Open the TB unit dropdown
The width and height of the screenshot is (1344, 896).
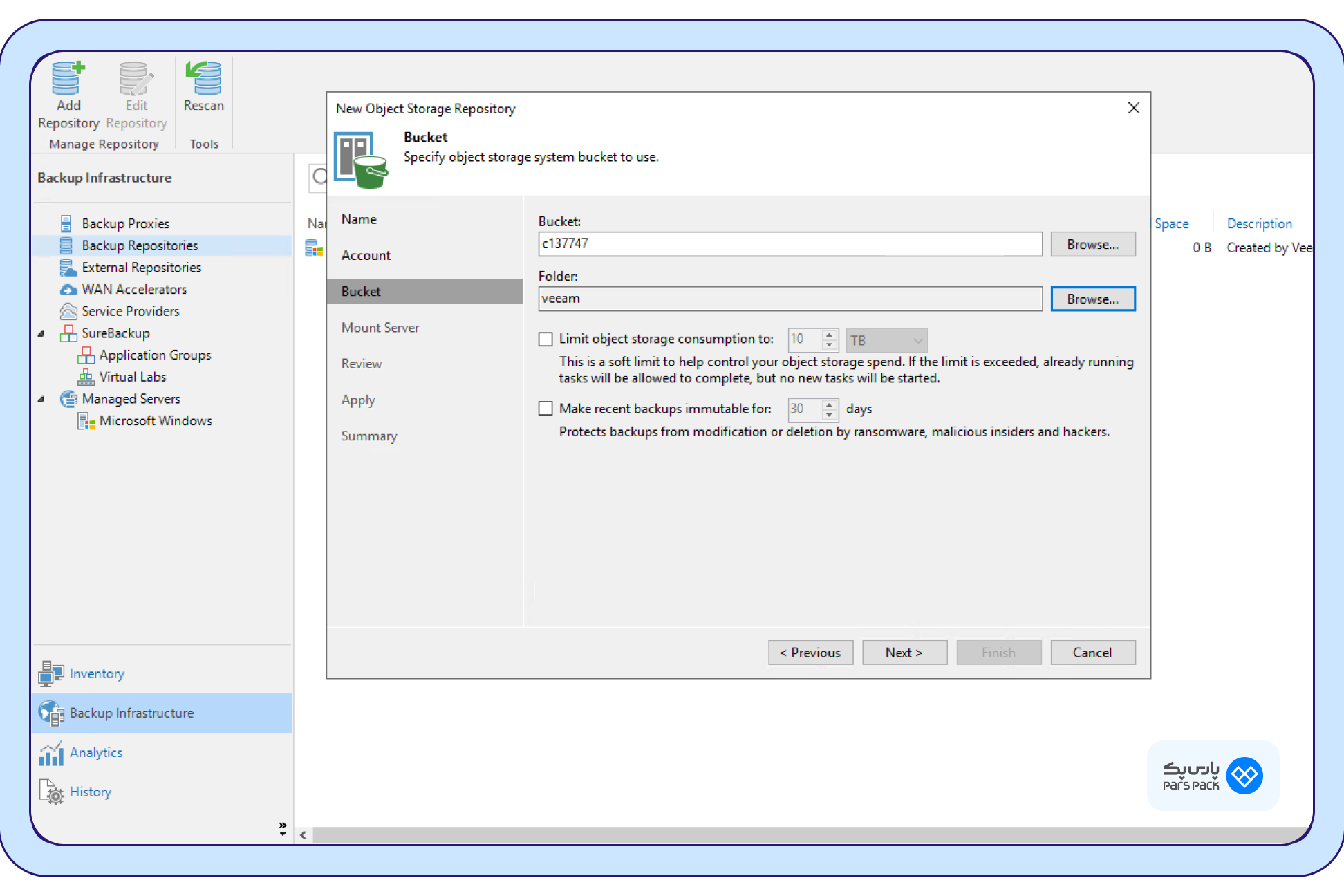(x=886, y=340)
